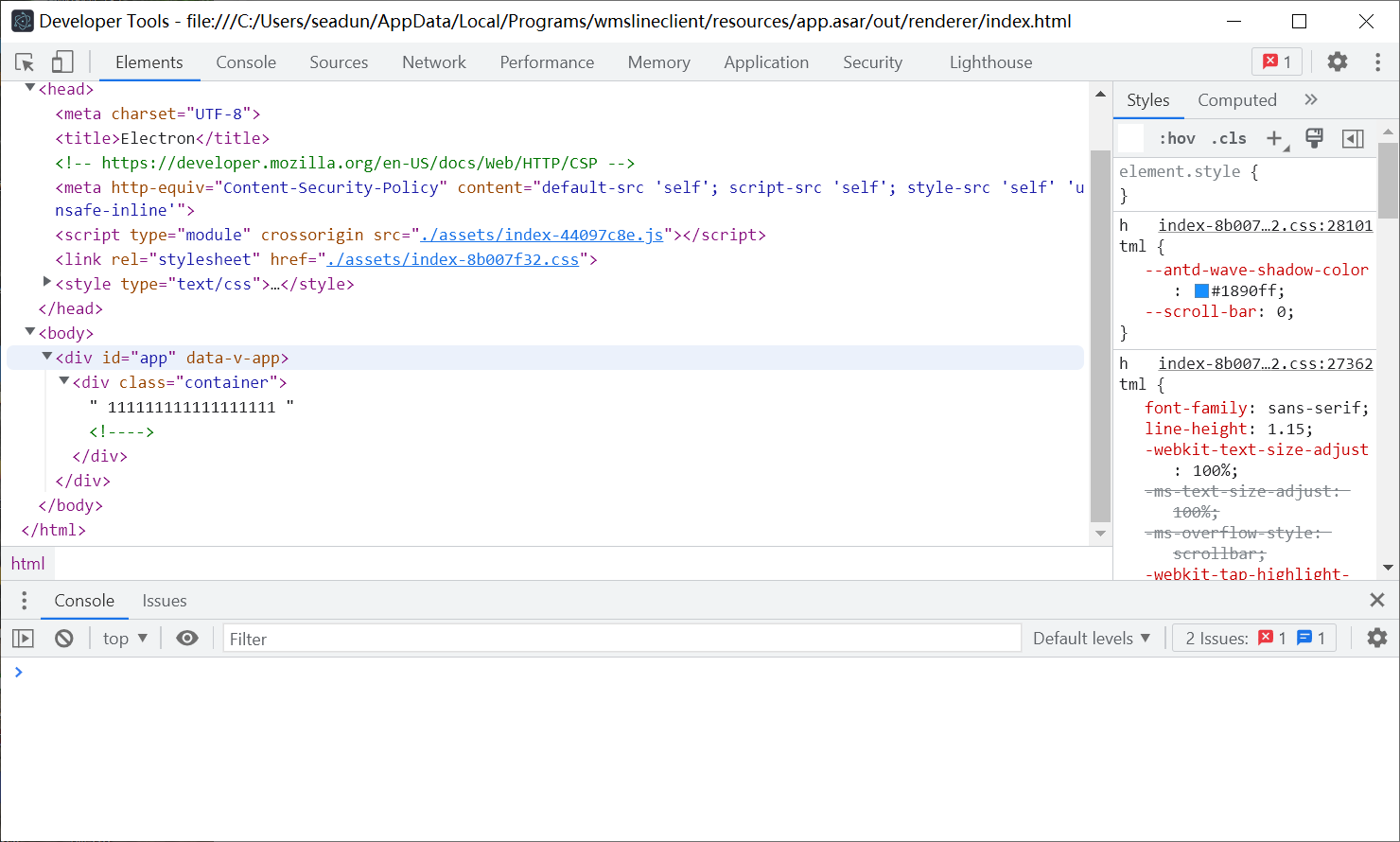Click the line-height: 1.15 declaration
This screenshot has height=842, width=1400.
click(x=1229, y=429)
